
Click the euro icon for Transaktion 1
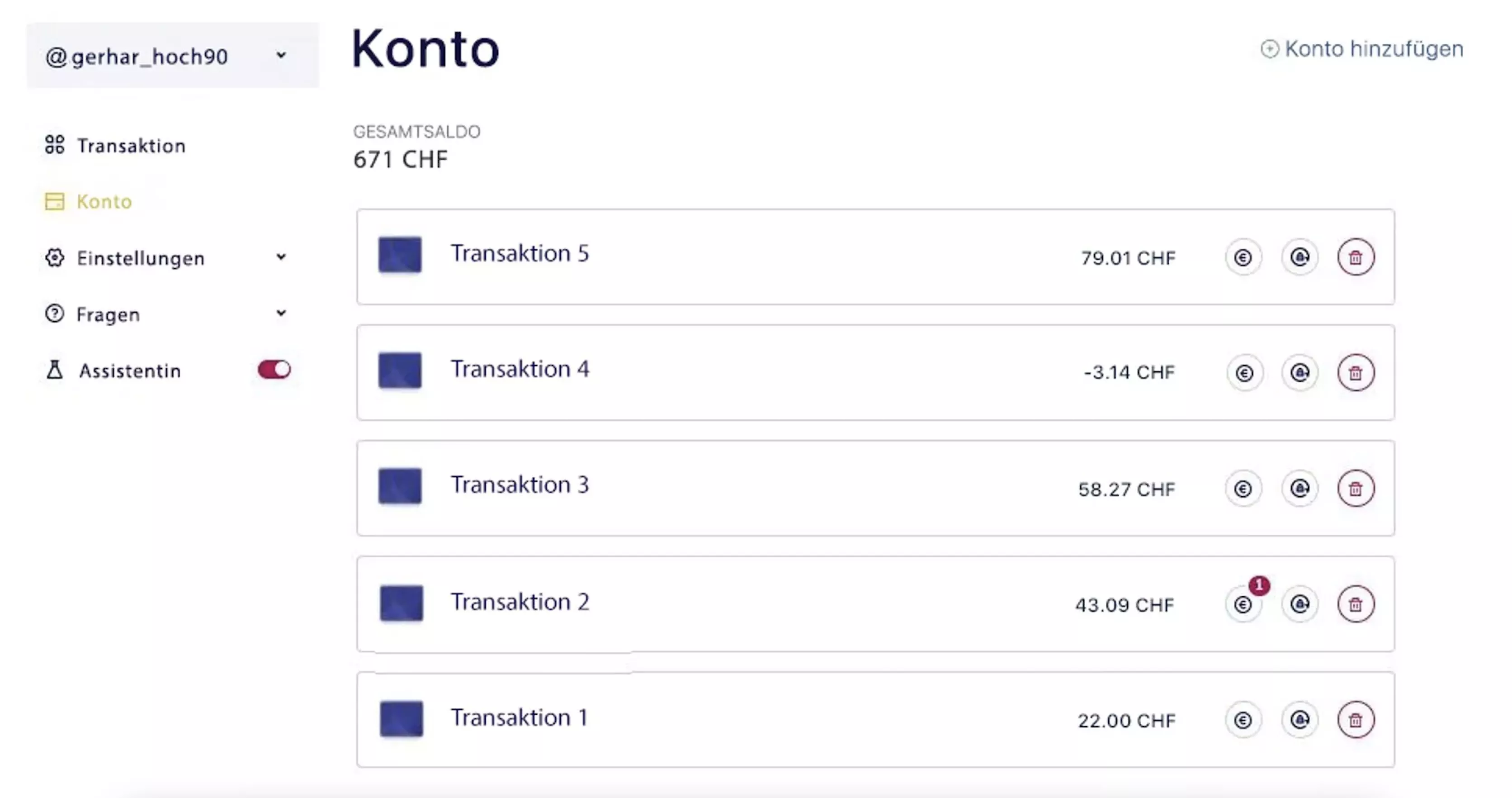(1243, 720)
